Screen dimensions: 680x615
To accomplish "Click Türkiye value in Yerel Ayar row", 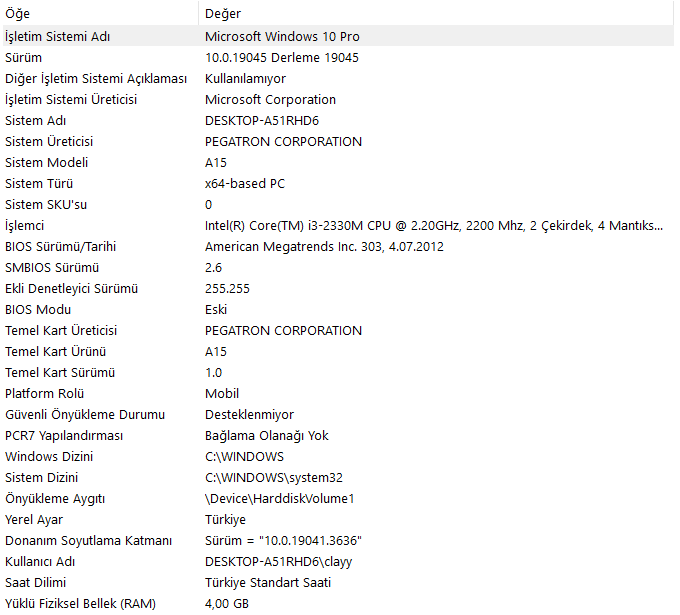I will pos(225,520).
